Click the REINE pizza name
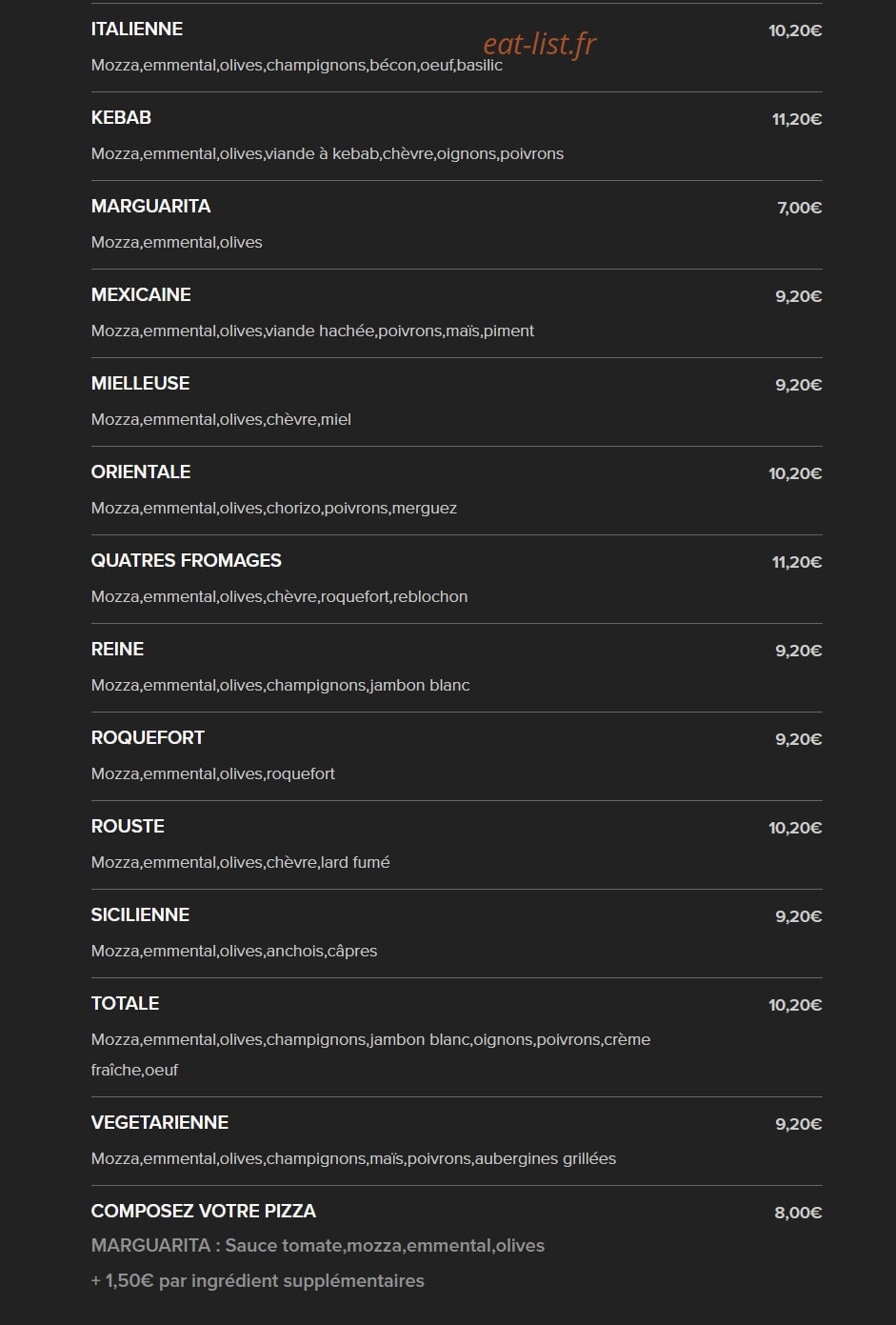This screenshot has width=896, height=1325. coord(117,650)
